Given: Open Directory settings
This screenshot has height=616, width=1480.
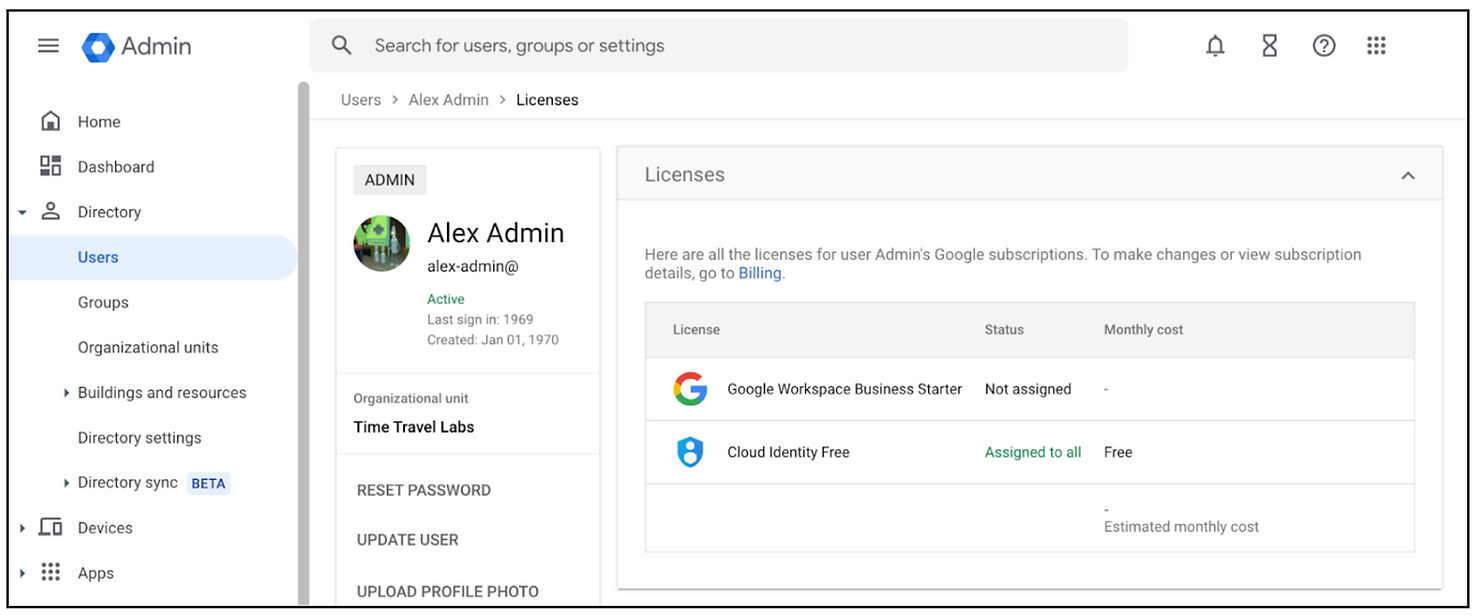Looking at the screenshot, I should pos(140,437).
